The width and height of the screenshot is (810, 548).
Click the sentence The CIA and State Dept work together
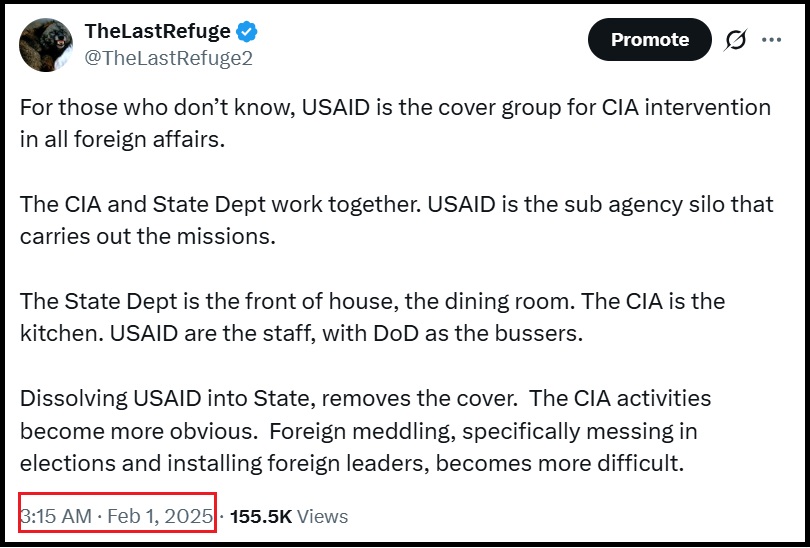221,205
